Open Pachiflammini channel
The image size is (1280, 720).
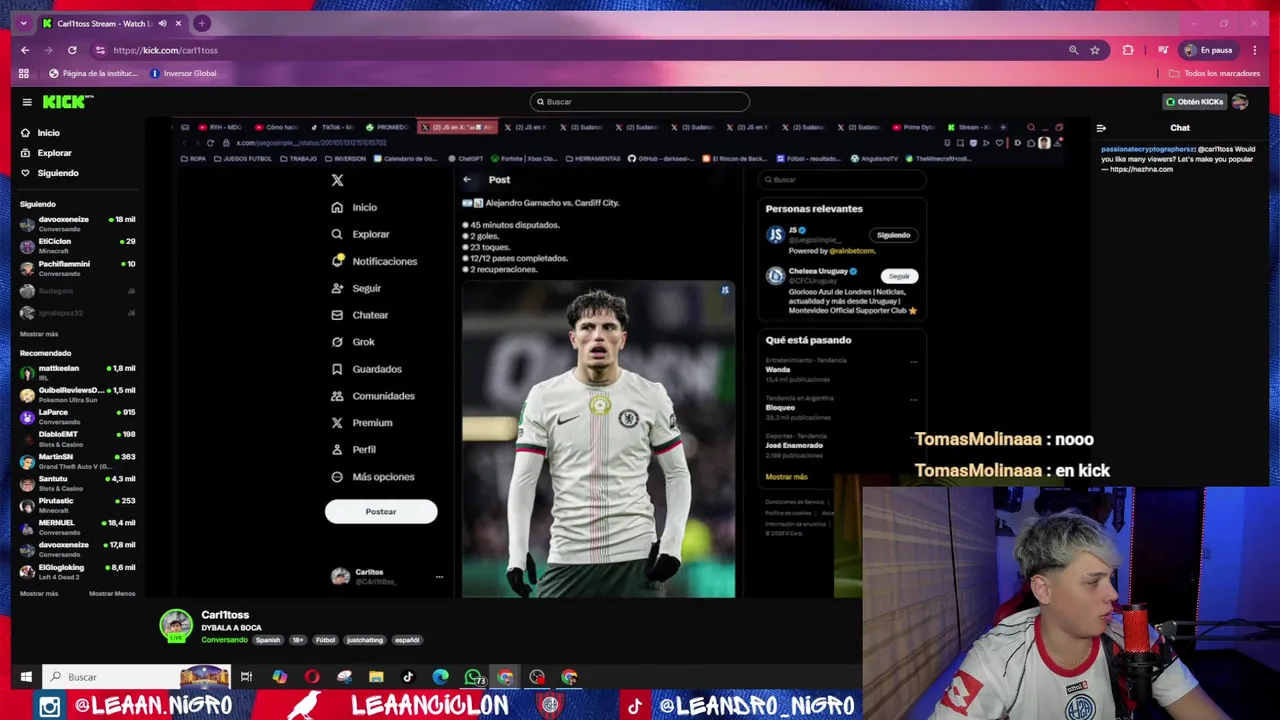click(77, 267)
